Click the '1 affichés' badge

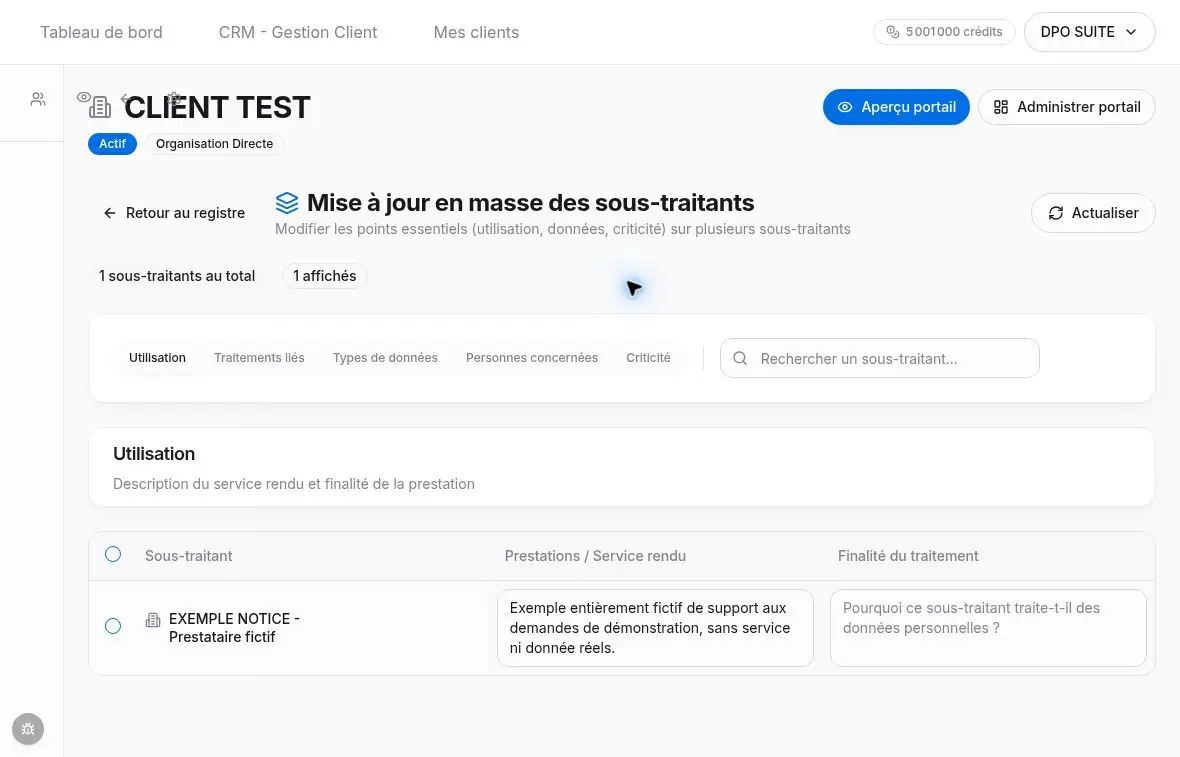tap(324, 276)
